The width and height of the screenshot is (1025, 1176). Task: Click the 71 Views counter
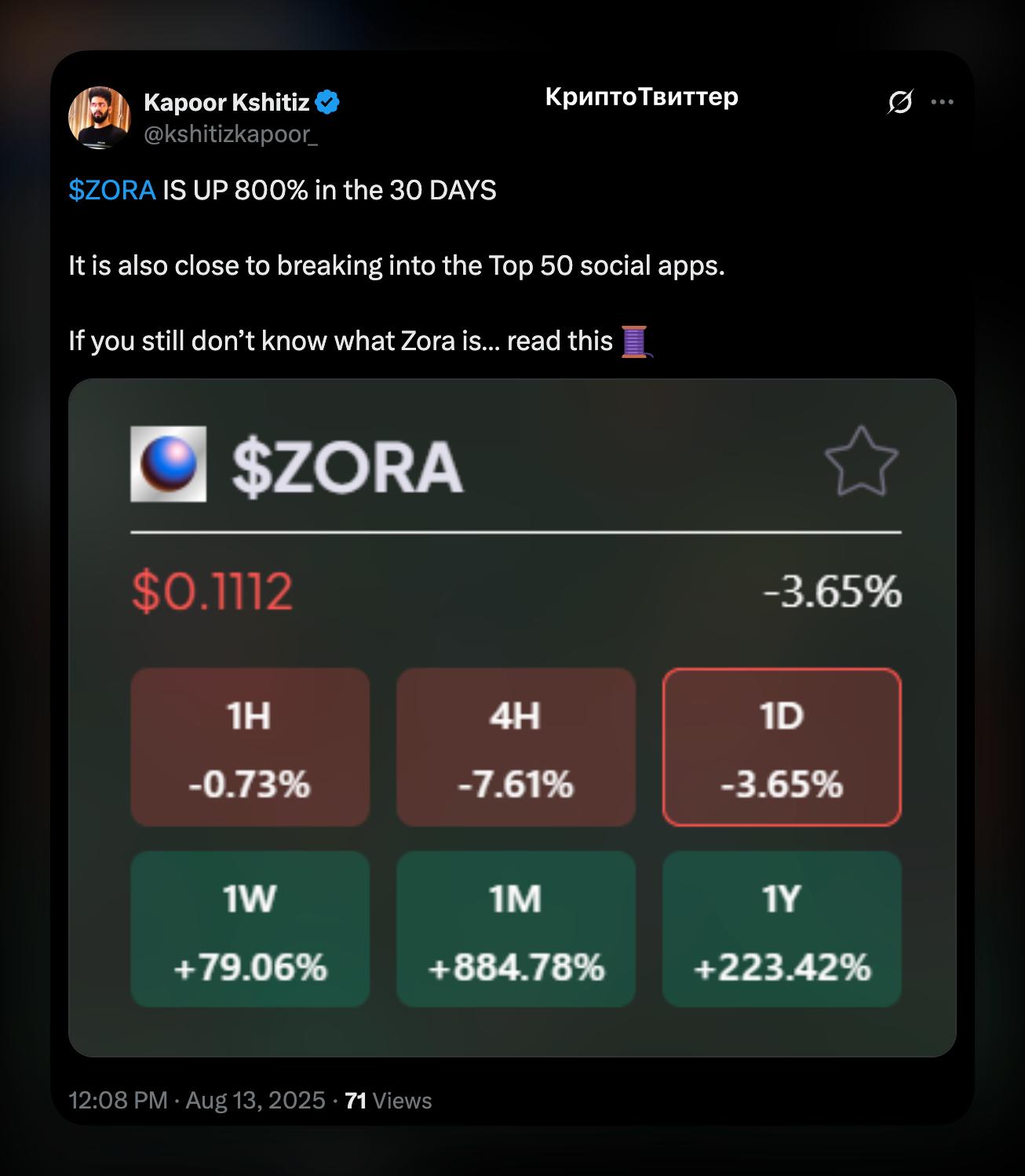[x=388, y=1101]
